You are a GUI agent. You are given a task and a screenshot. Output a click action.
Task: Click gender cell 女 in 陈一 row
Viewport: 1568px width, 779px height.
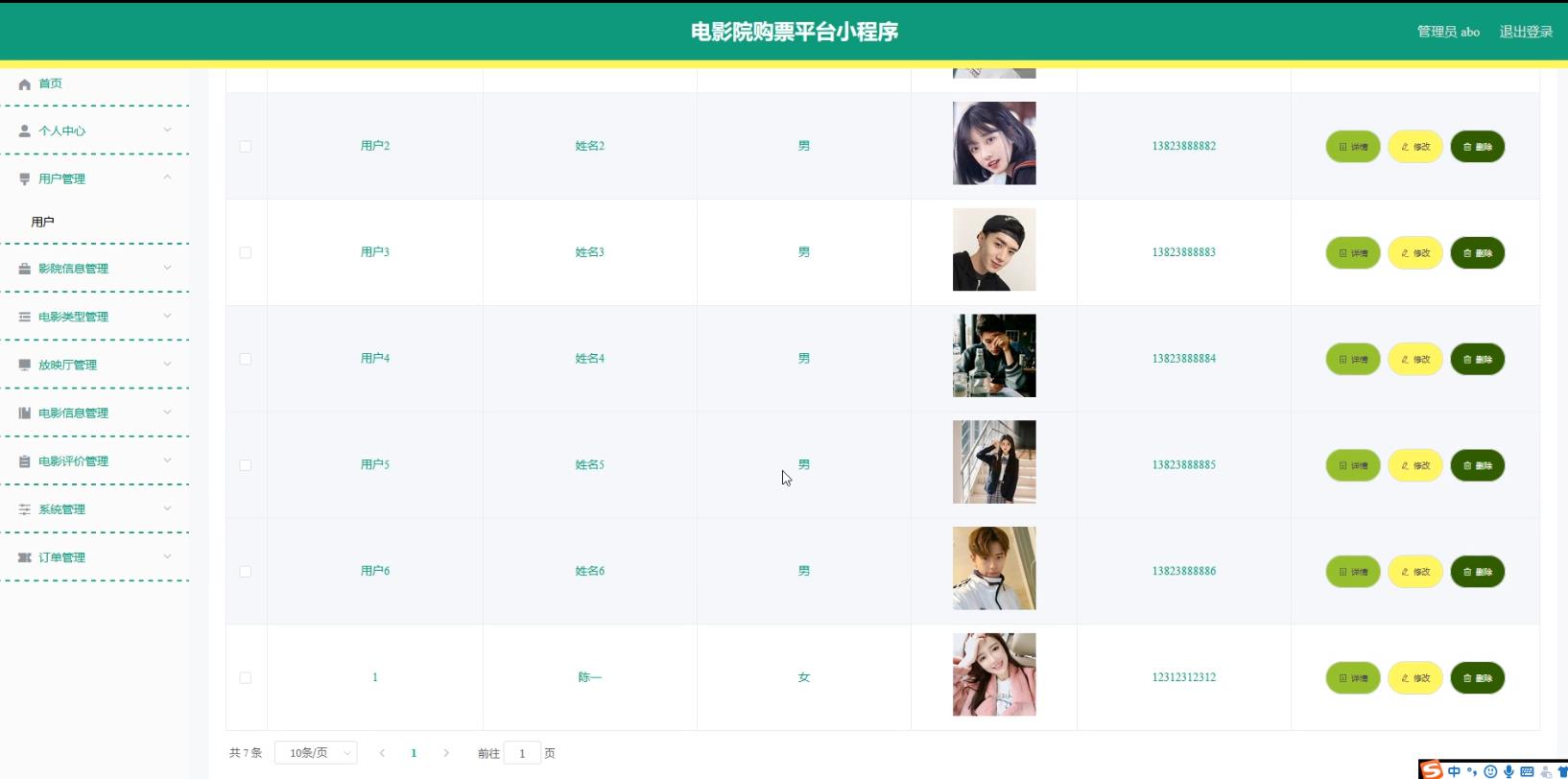(x=804, y=678)
